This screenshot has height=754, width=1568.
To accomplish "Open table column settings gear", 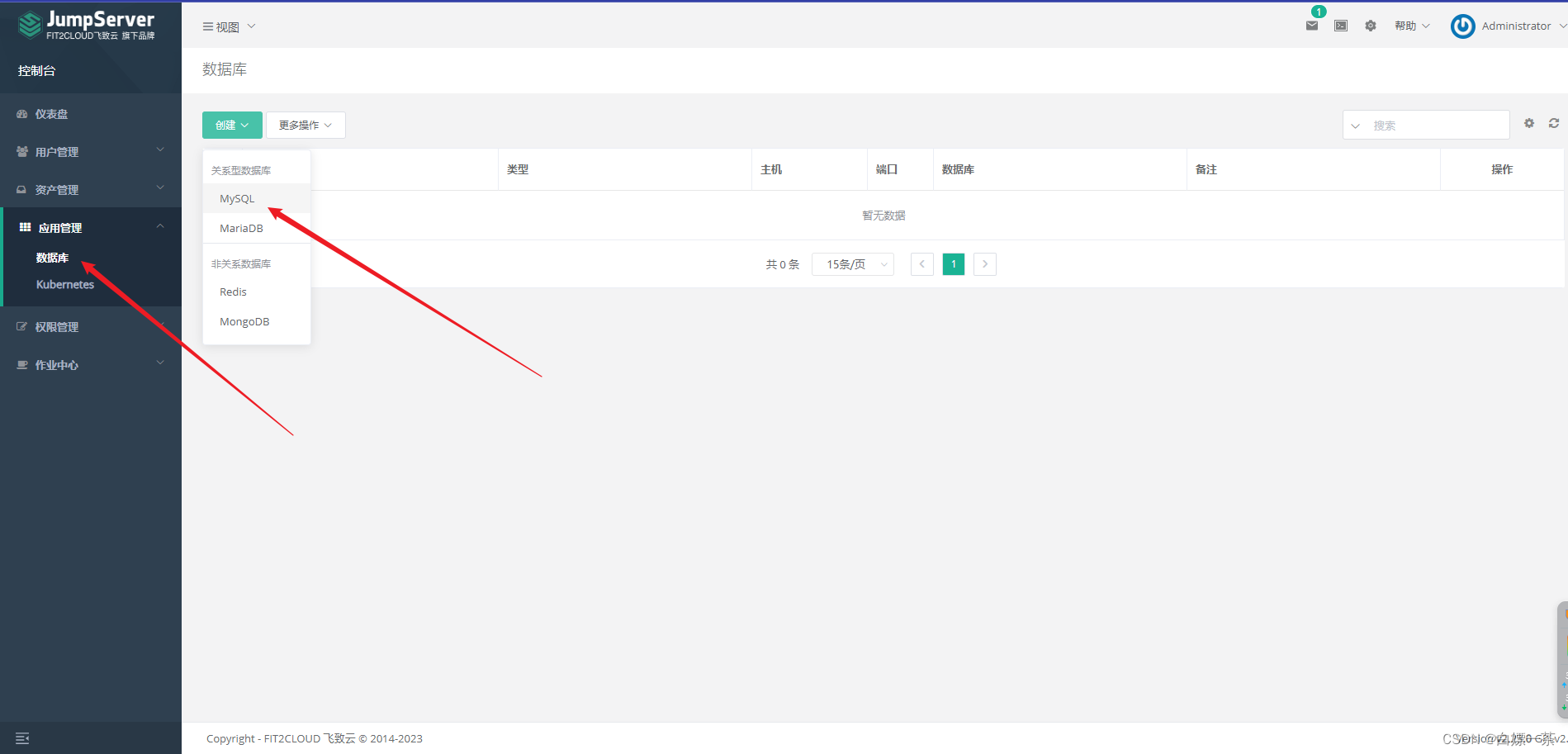I will coord(1529,123).
